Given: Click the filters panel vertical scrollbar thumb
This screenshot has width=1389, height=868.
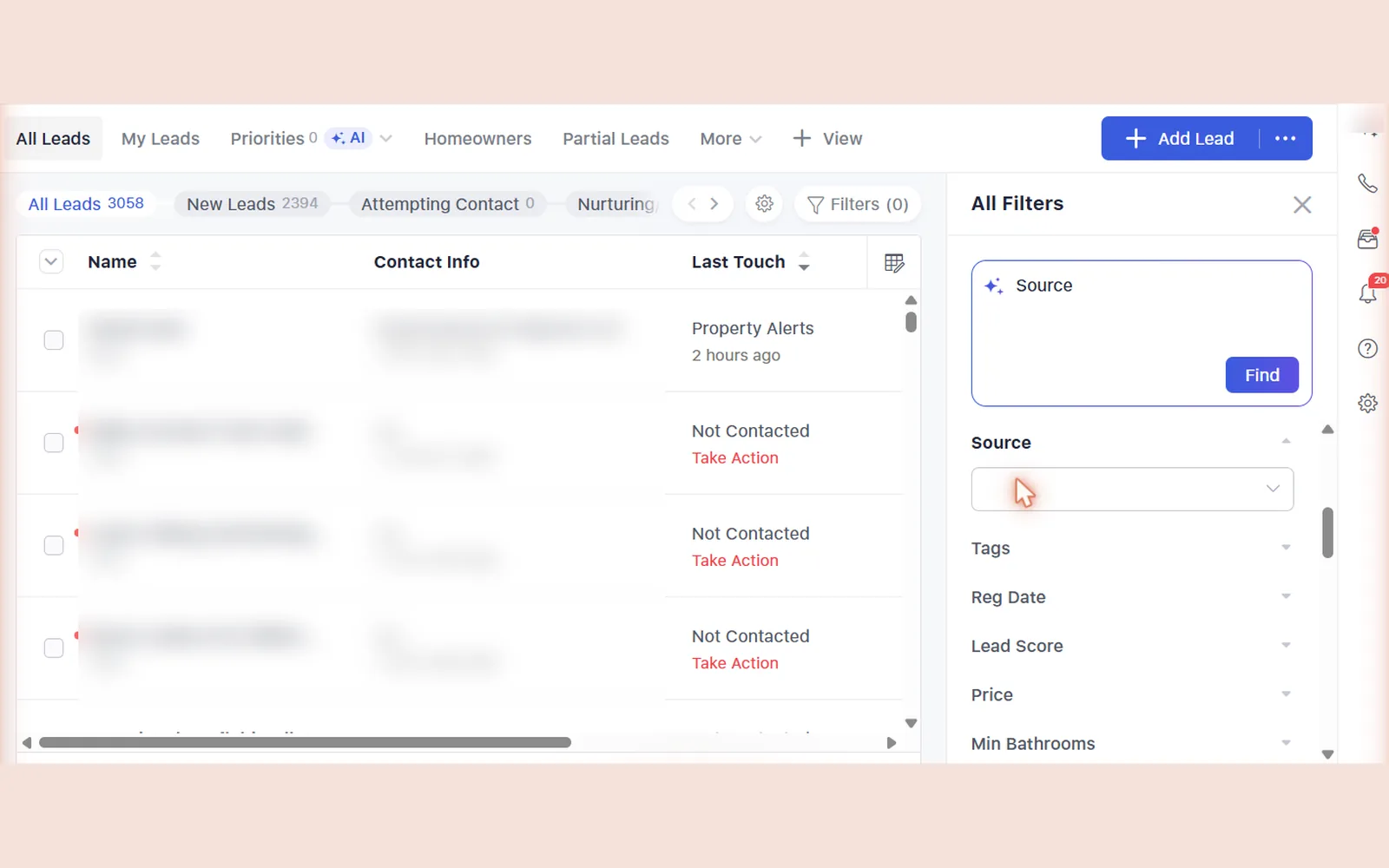Looking at the screenshot, I should [1327, 532].
